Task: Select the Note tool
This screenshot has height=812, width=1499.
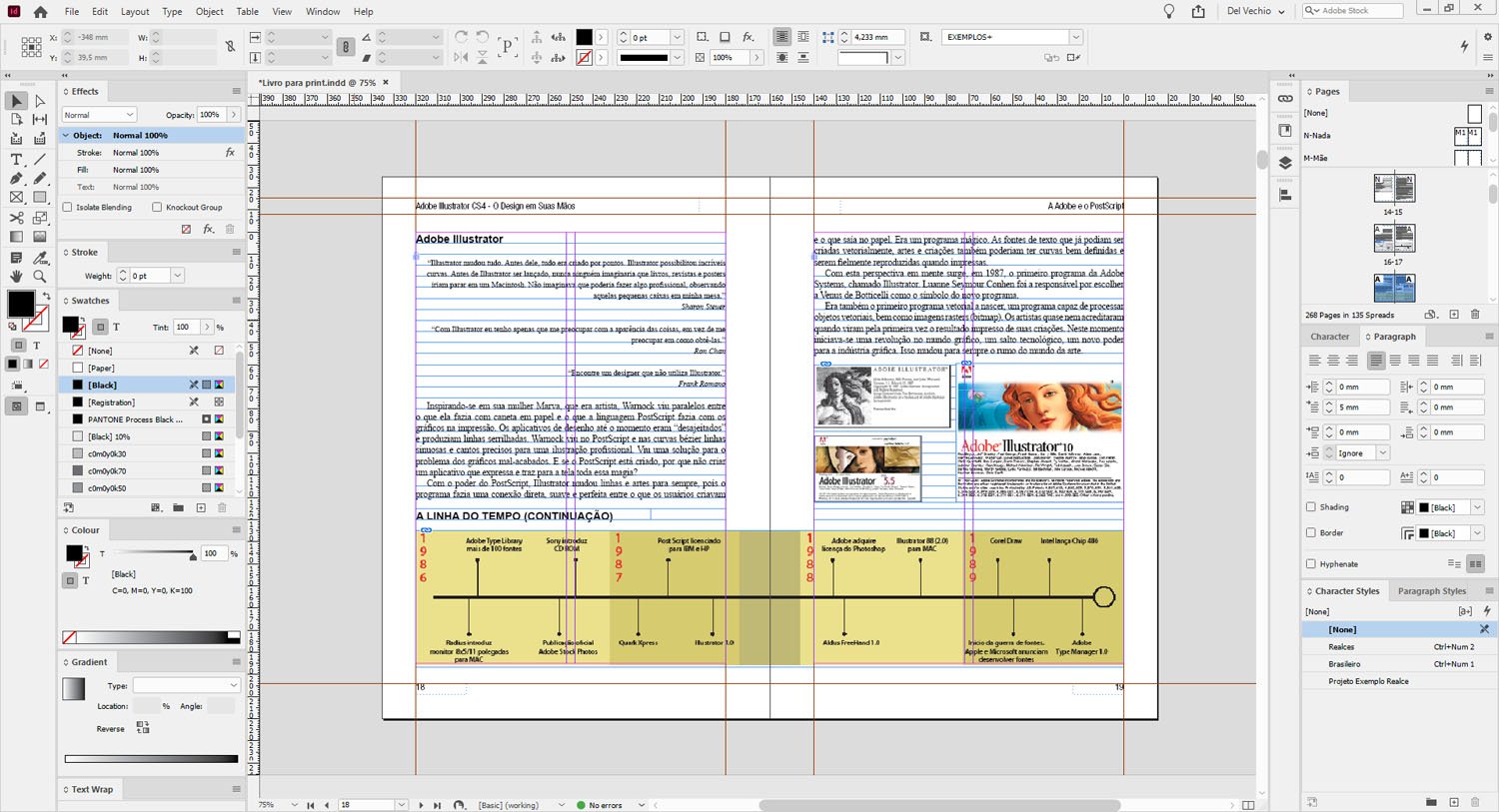Action: 16,257
